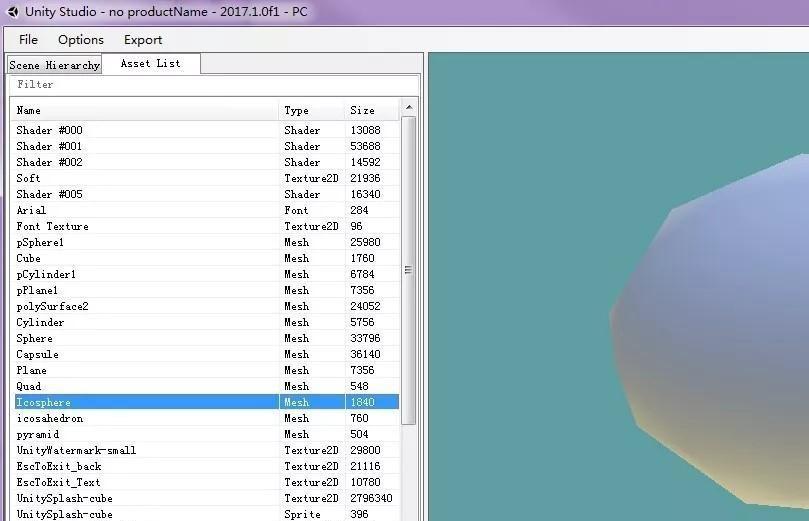Screen dimensions: 809x521
Task: Open the Options menu
Action: (x=80, y=40)
